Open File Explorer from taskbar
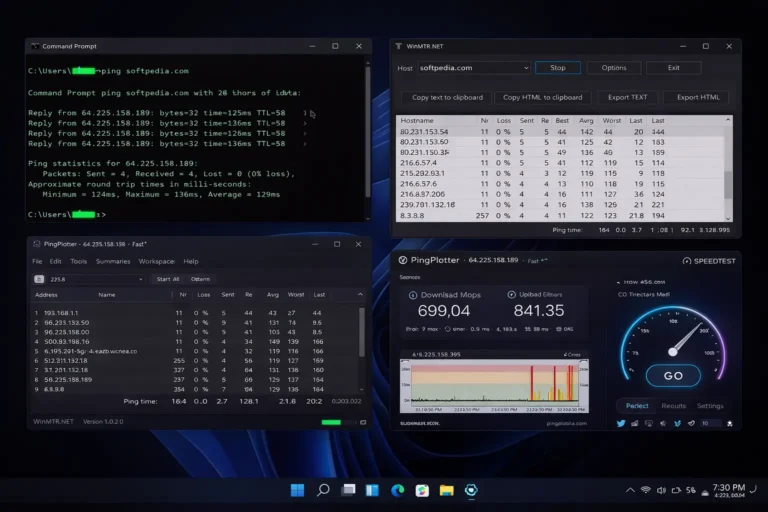Viewport: 768px width, 512px height. (x=447, y=490)
